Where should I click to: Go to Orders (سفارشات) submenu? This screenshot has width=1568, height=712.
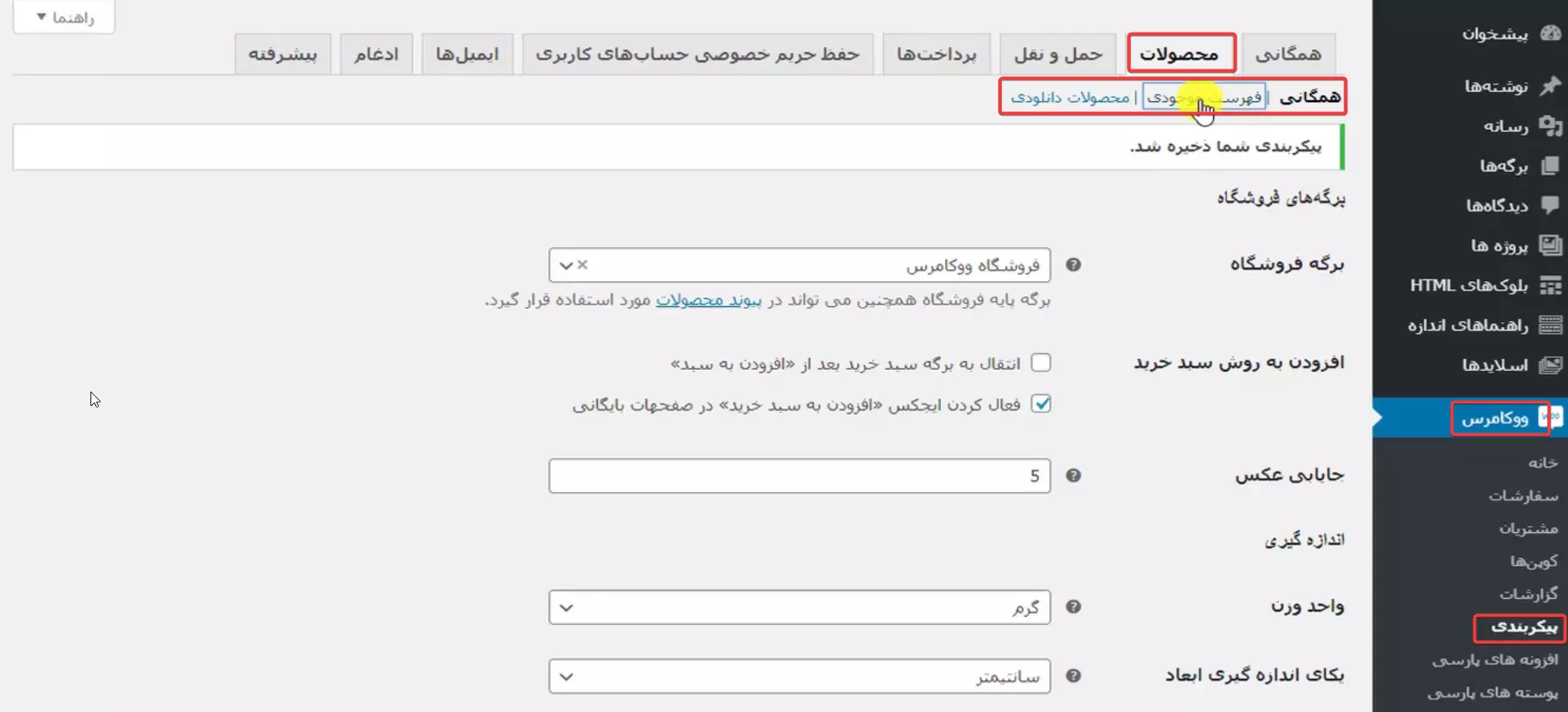coord(1523,495)
